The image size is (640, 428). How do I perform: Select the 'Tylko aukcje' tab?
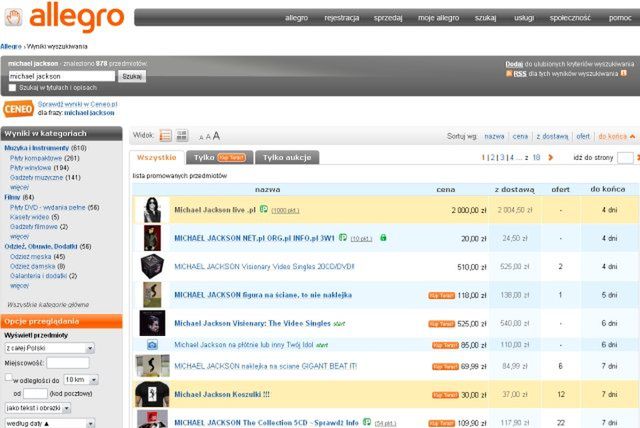[x=287, y=157]
